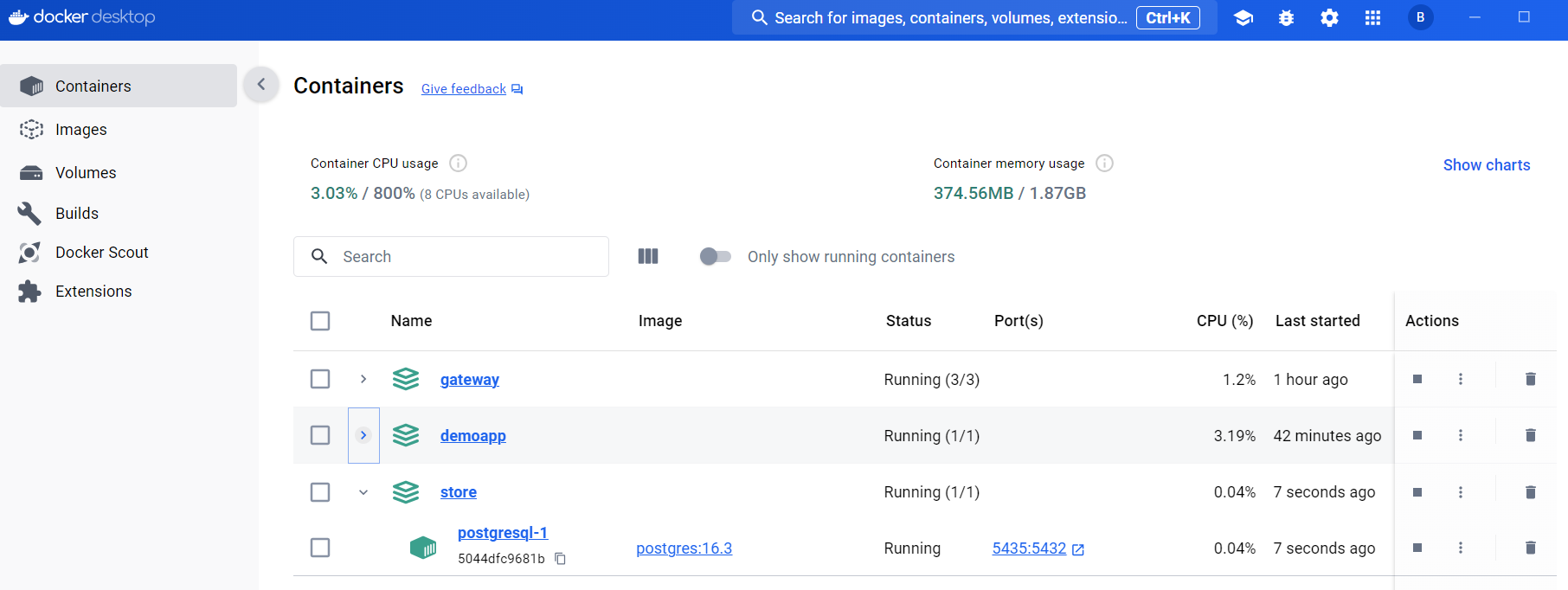Click the Ctrl+K shortcut badge
The height and width of the screenshot is (590, 1568).
(1168, 17)
